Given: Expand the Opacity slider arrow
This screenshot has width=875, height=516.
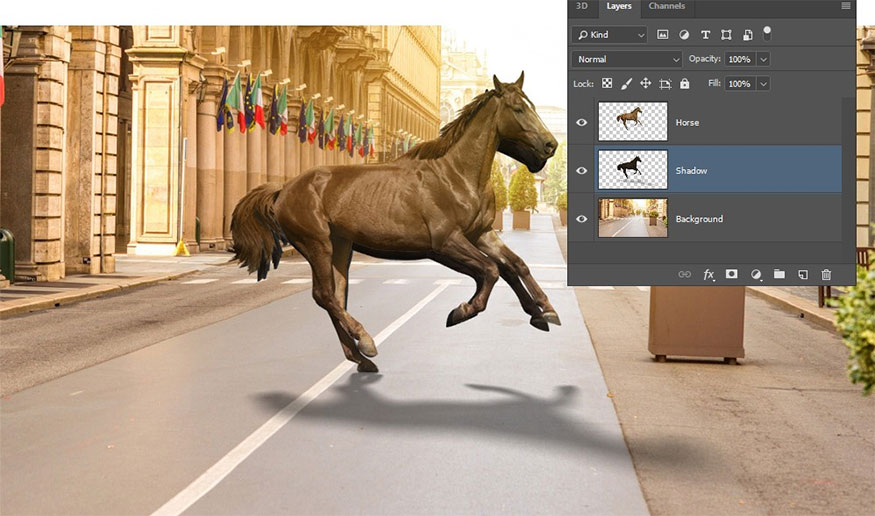Looking at the screenshot, I should [763, 59].
